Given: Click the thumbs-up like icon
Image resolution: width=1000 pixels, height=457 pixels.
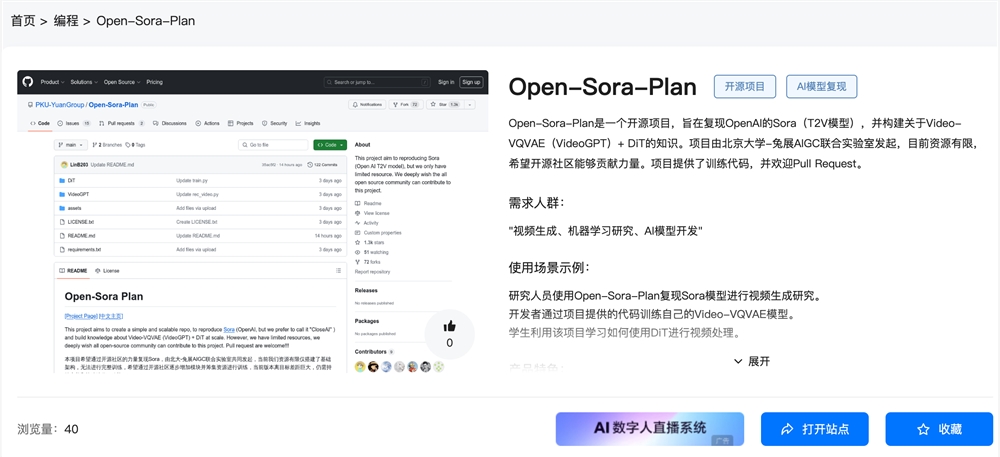Looking at the screenshot, I should tap(450, 326).
